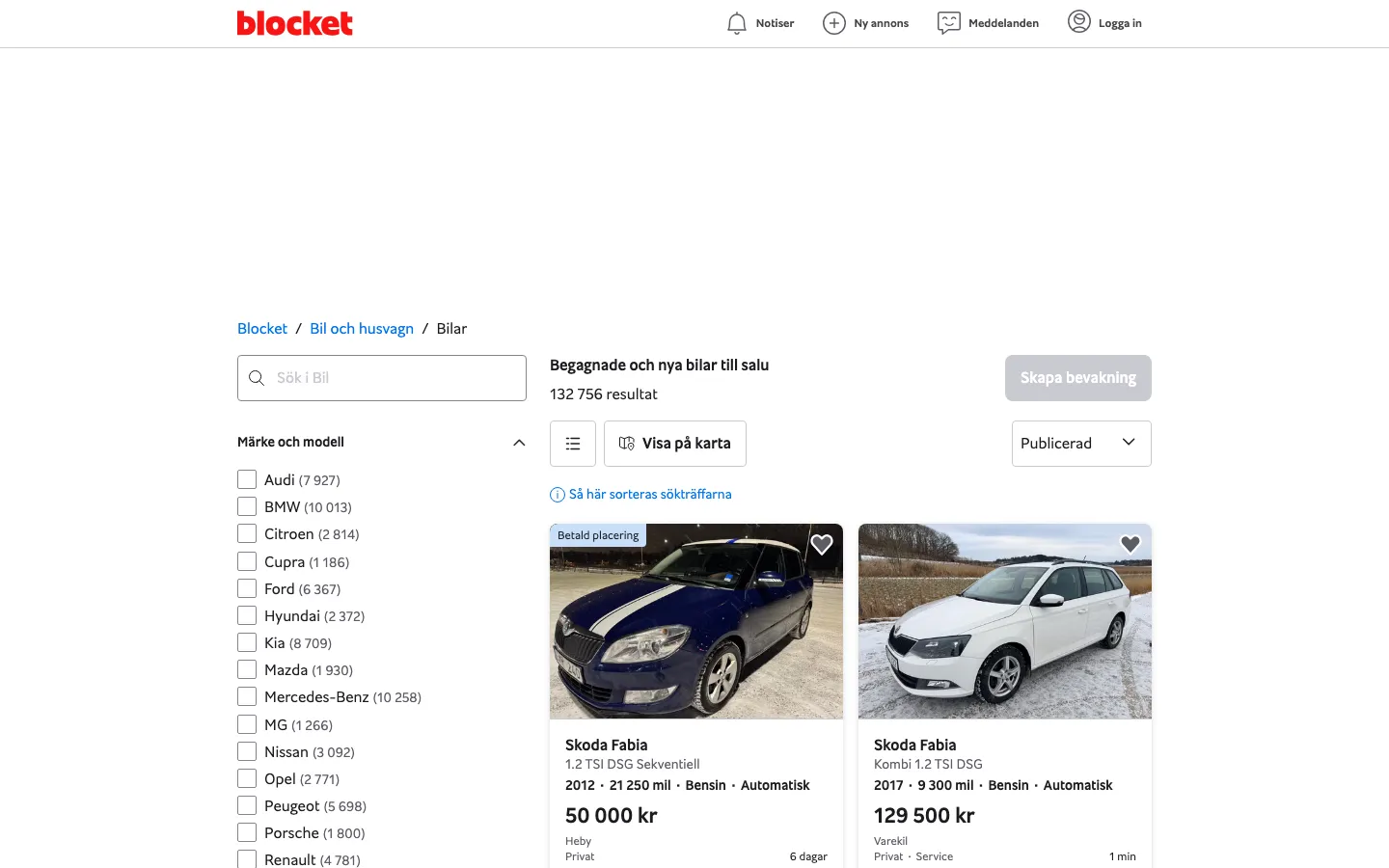Collapse the Märke och modell section
The image size is (1389, 868).
[x=519, y=443]
